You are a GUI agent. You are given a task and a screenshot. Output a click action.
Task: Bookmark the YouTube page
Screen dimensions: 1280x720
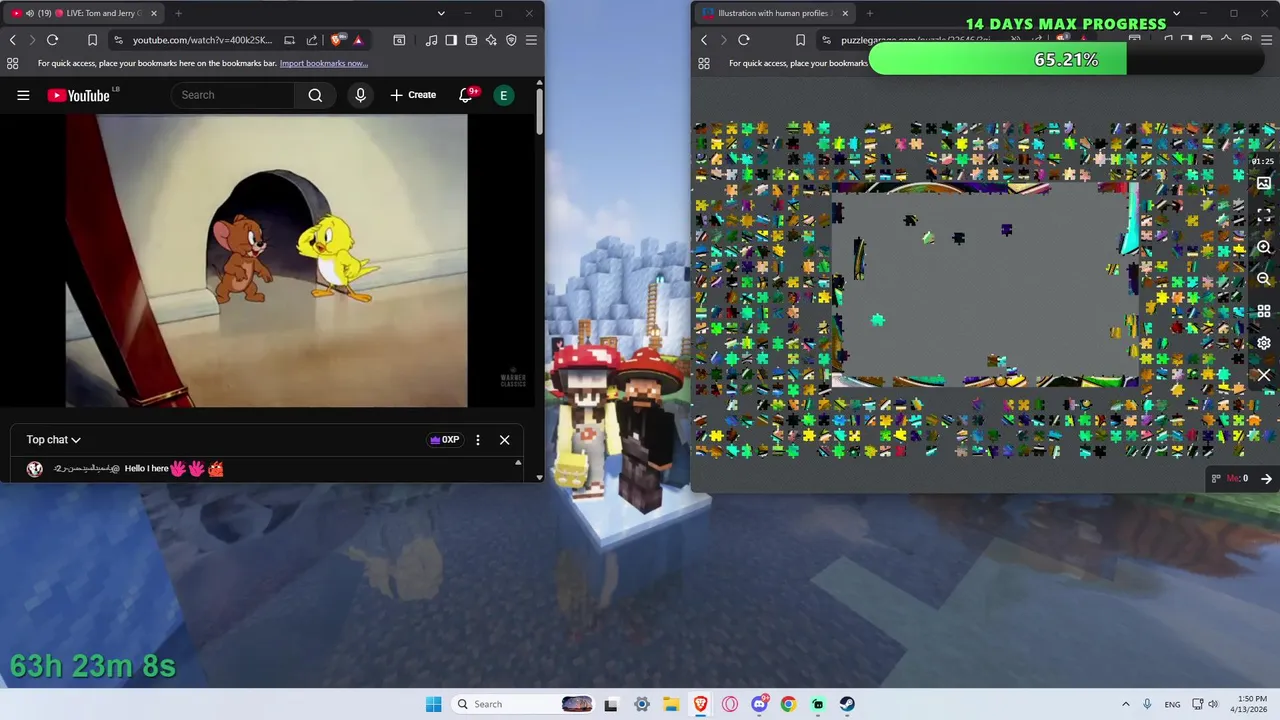pos(92,40)
